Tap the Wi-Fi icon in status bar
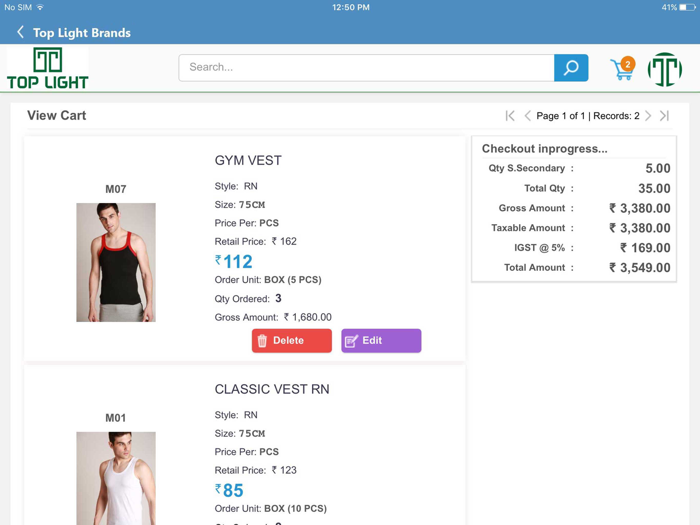This screenshot has height=525, width=700. [x=40, y=7]
